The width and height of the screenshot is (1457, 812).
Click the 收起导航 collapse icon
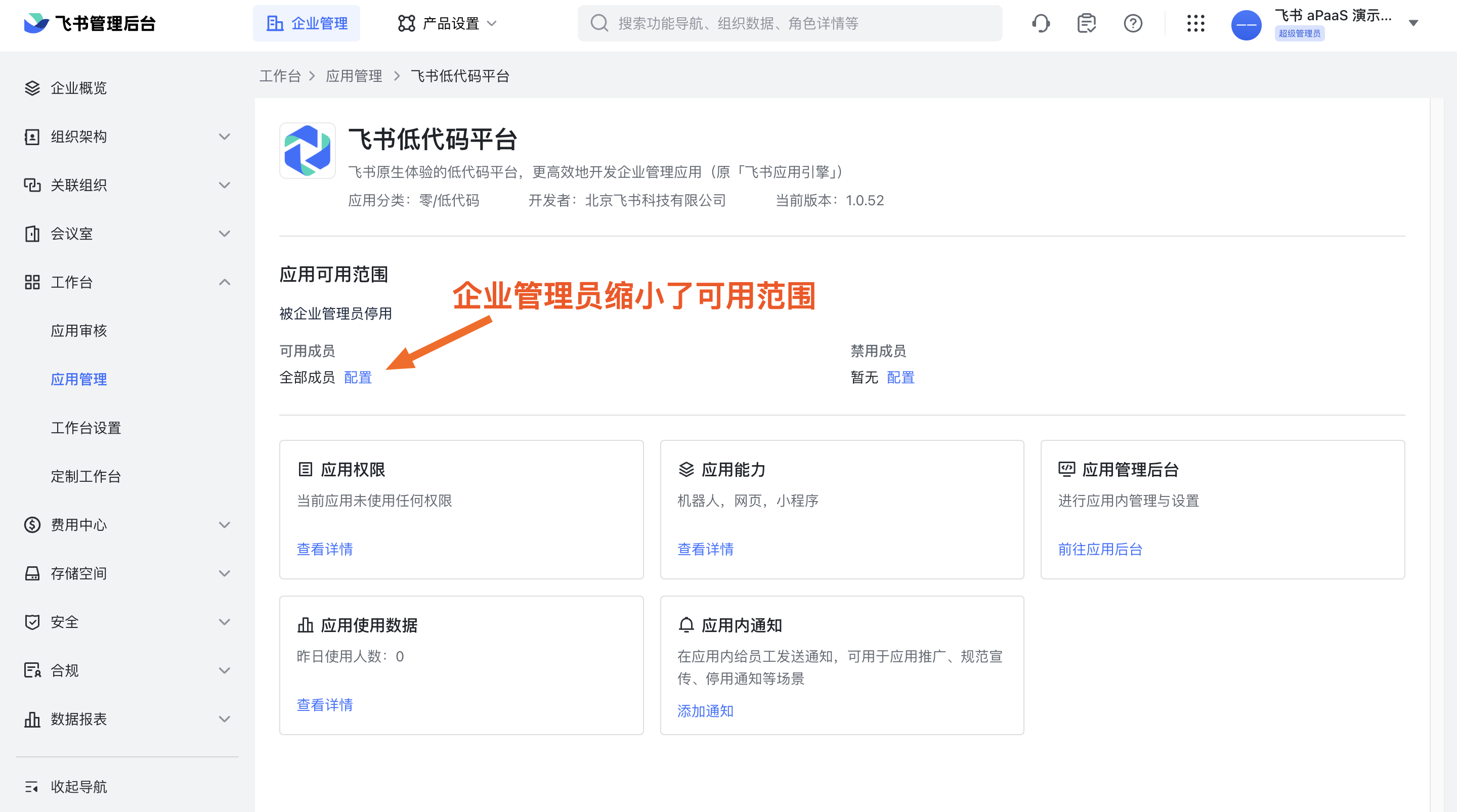32,787
